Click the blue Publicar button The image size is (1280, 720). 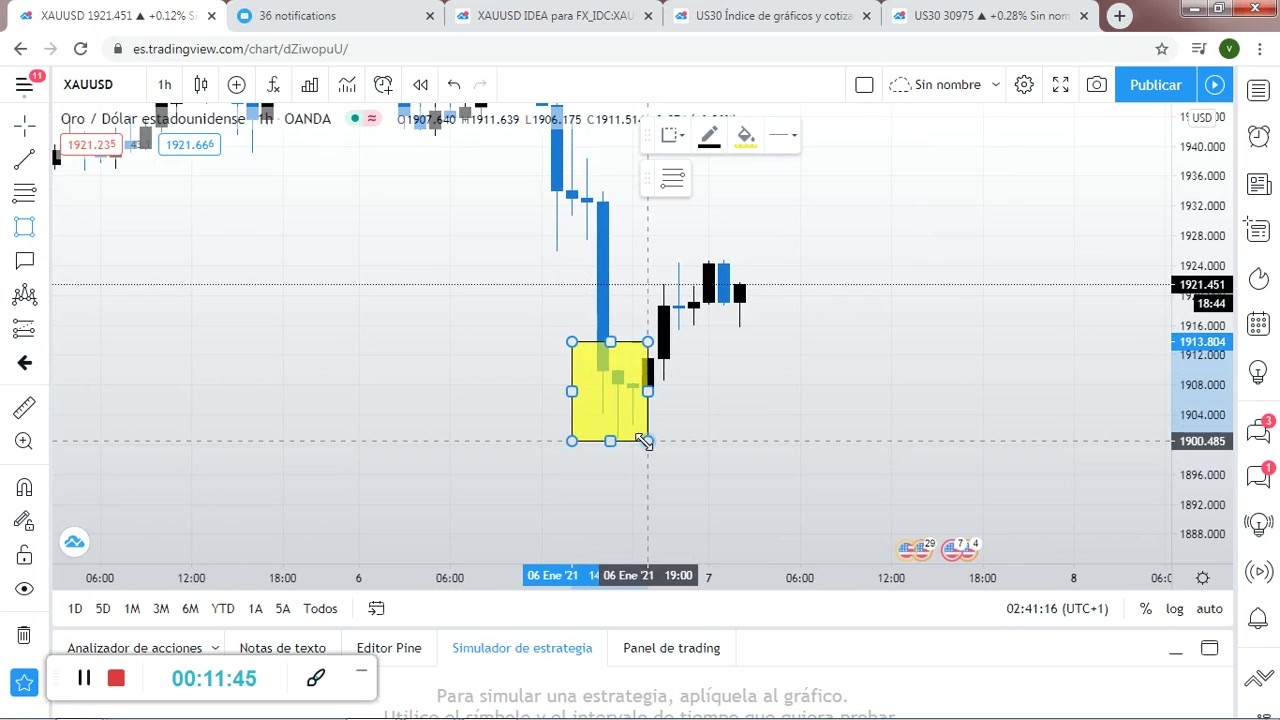coord(1155,85)
